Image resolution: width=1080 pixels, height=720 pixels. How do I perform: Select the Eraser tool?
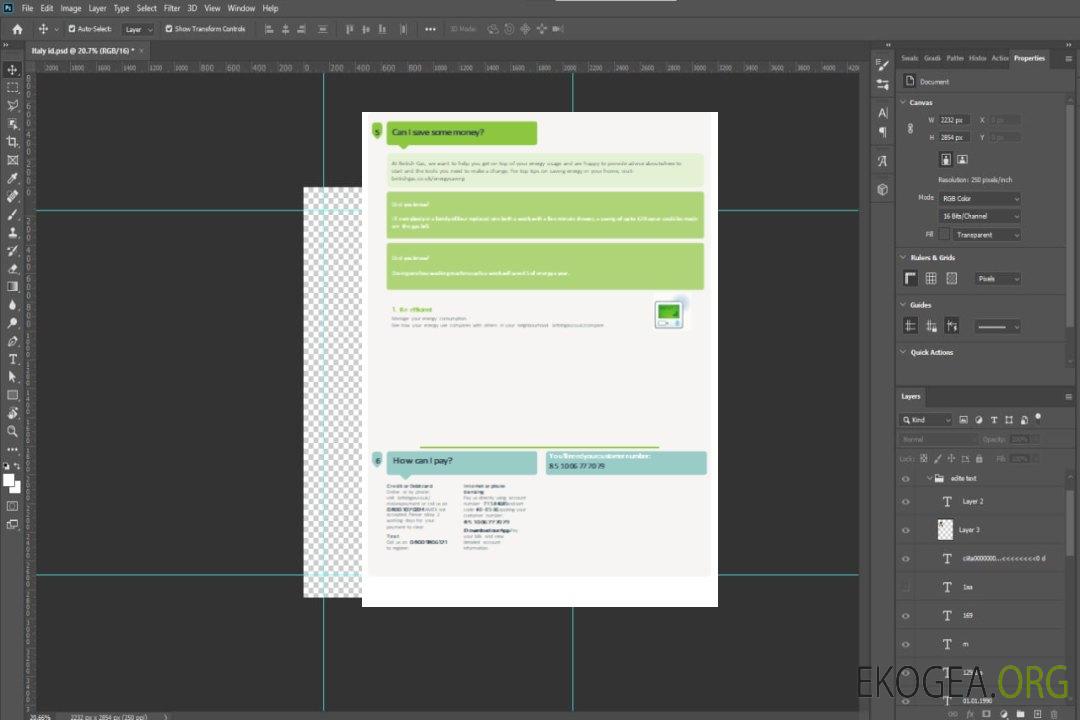12,269
